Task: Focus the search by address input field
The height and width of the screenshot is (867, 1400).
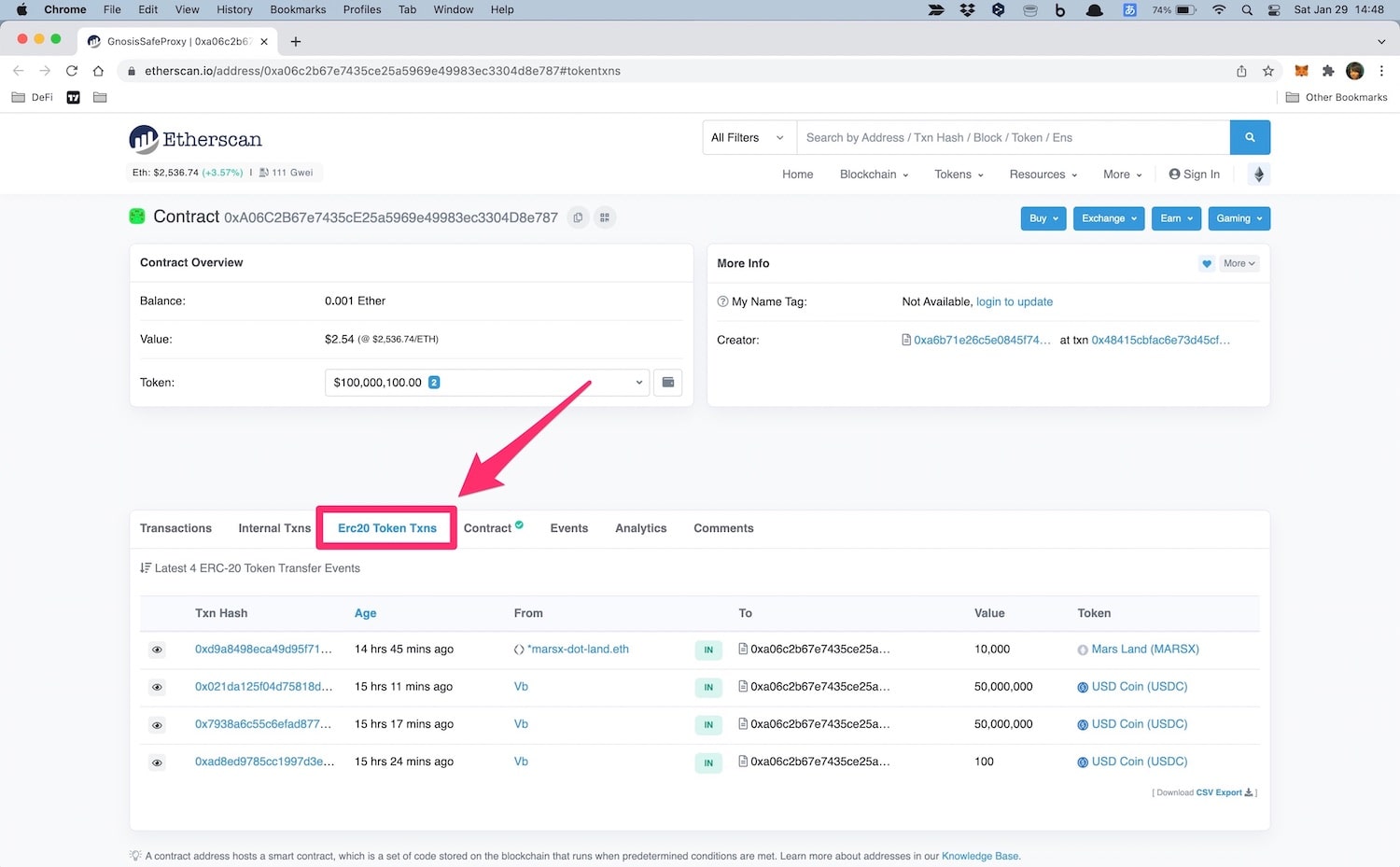Action: coord(1013,137)
